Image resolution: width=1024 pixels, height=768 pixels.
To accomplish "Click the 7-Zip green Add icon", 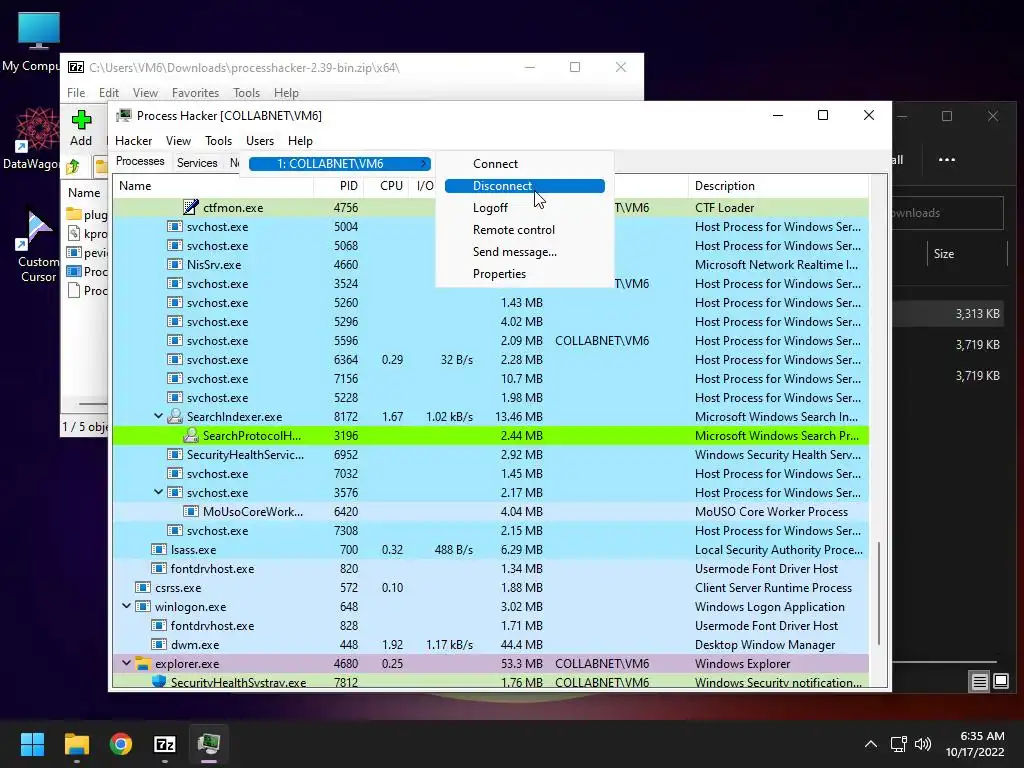I will click(x=81, y=120).
